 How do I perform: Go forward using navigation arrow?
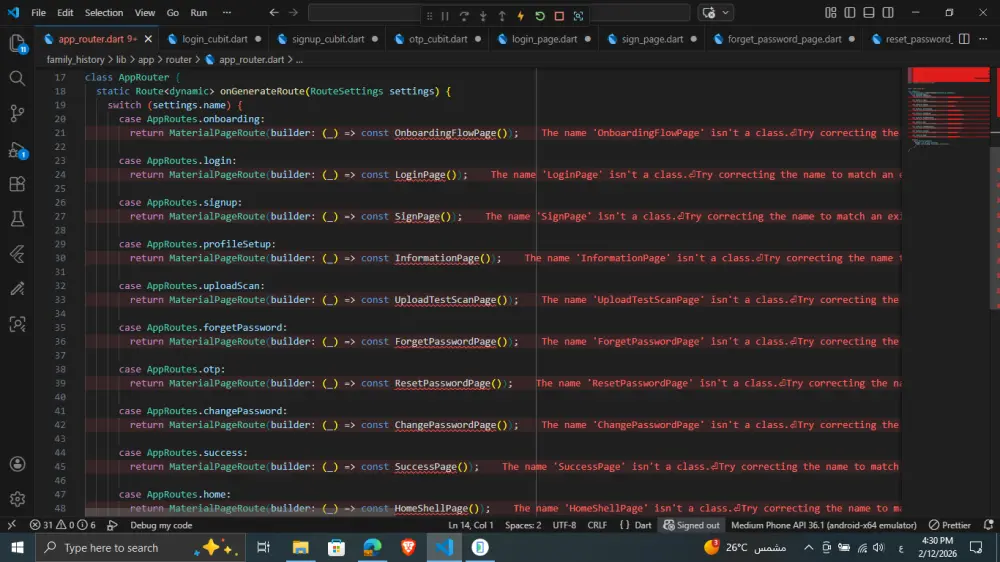pos(293,12)
